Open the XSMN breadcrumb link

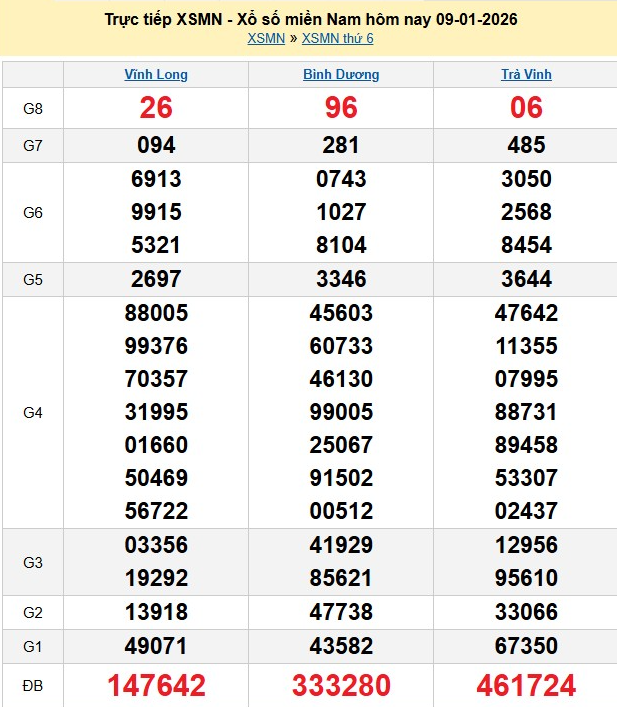(265, 39)
